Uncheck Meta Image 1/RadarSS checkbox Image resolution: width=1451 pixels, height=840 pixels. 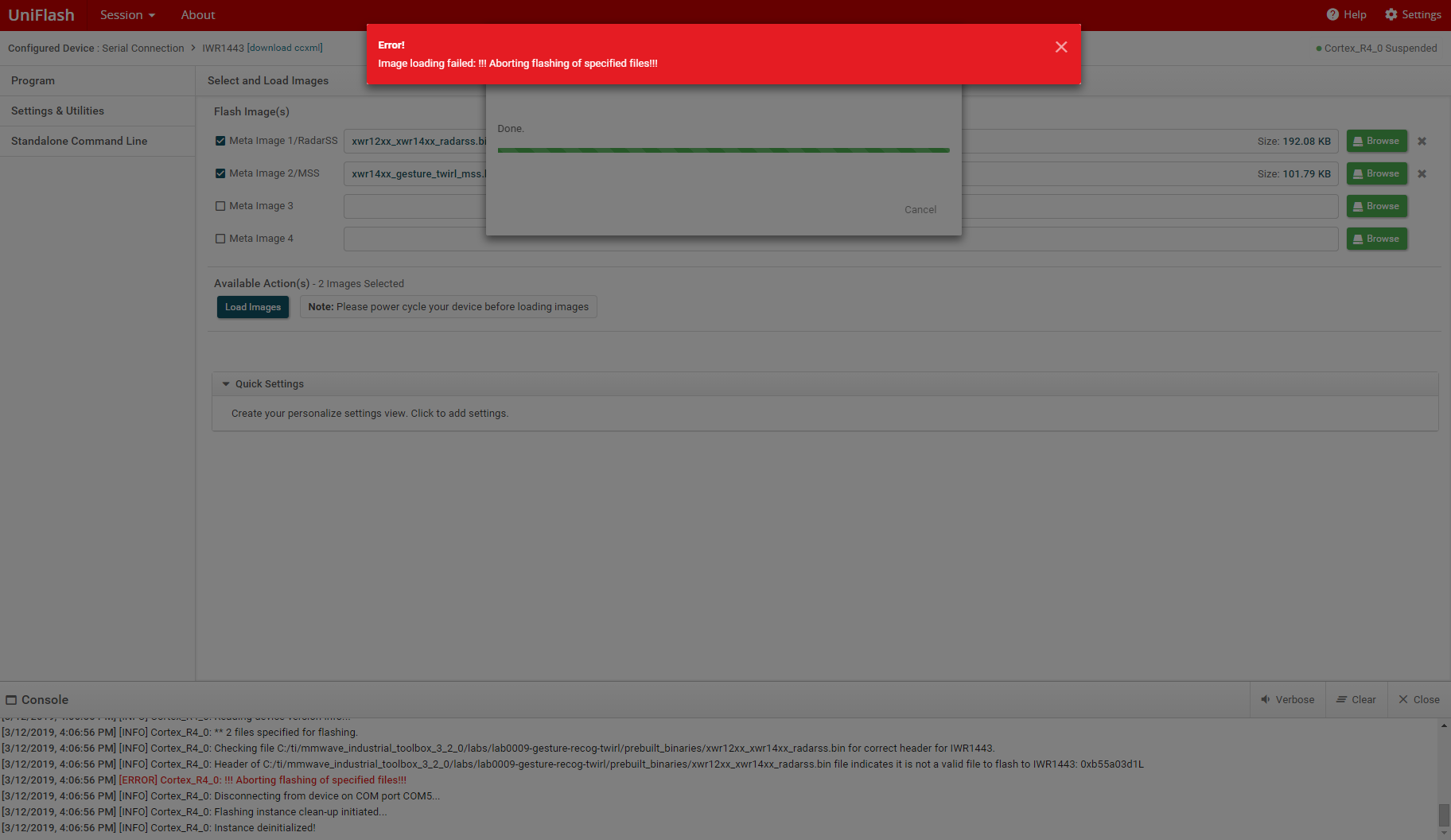220,141
